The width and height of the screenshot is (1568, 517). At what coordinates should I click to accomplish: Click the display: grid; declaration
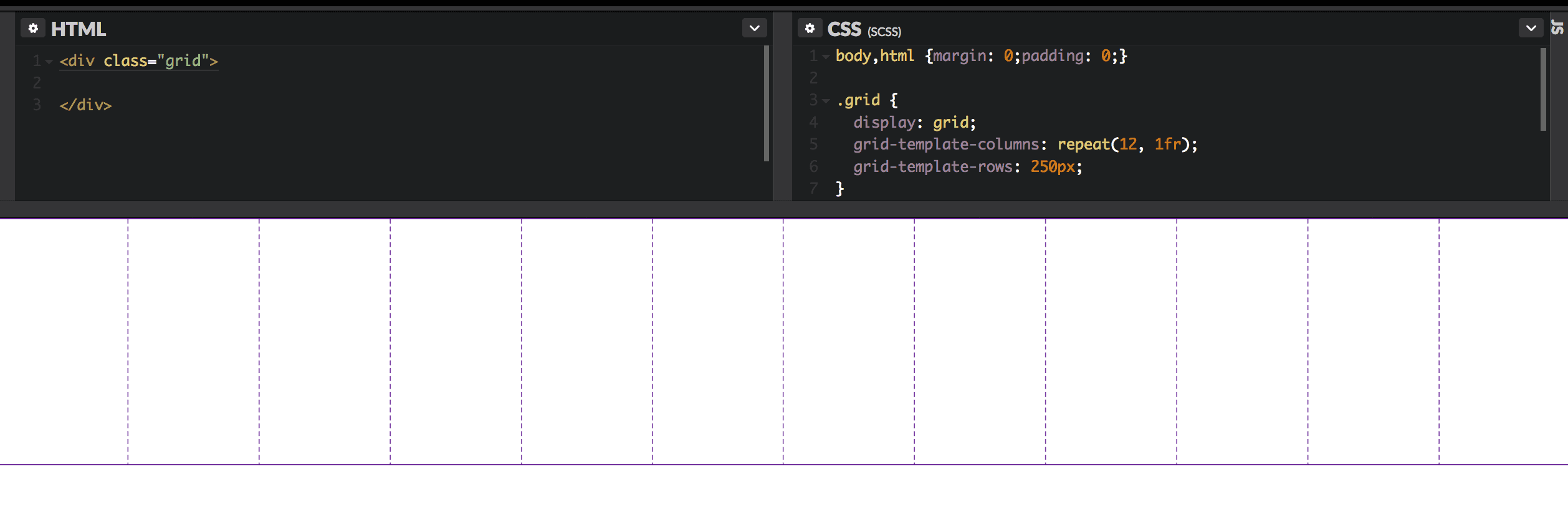pos(914,122)
